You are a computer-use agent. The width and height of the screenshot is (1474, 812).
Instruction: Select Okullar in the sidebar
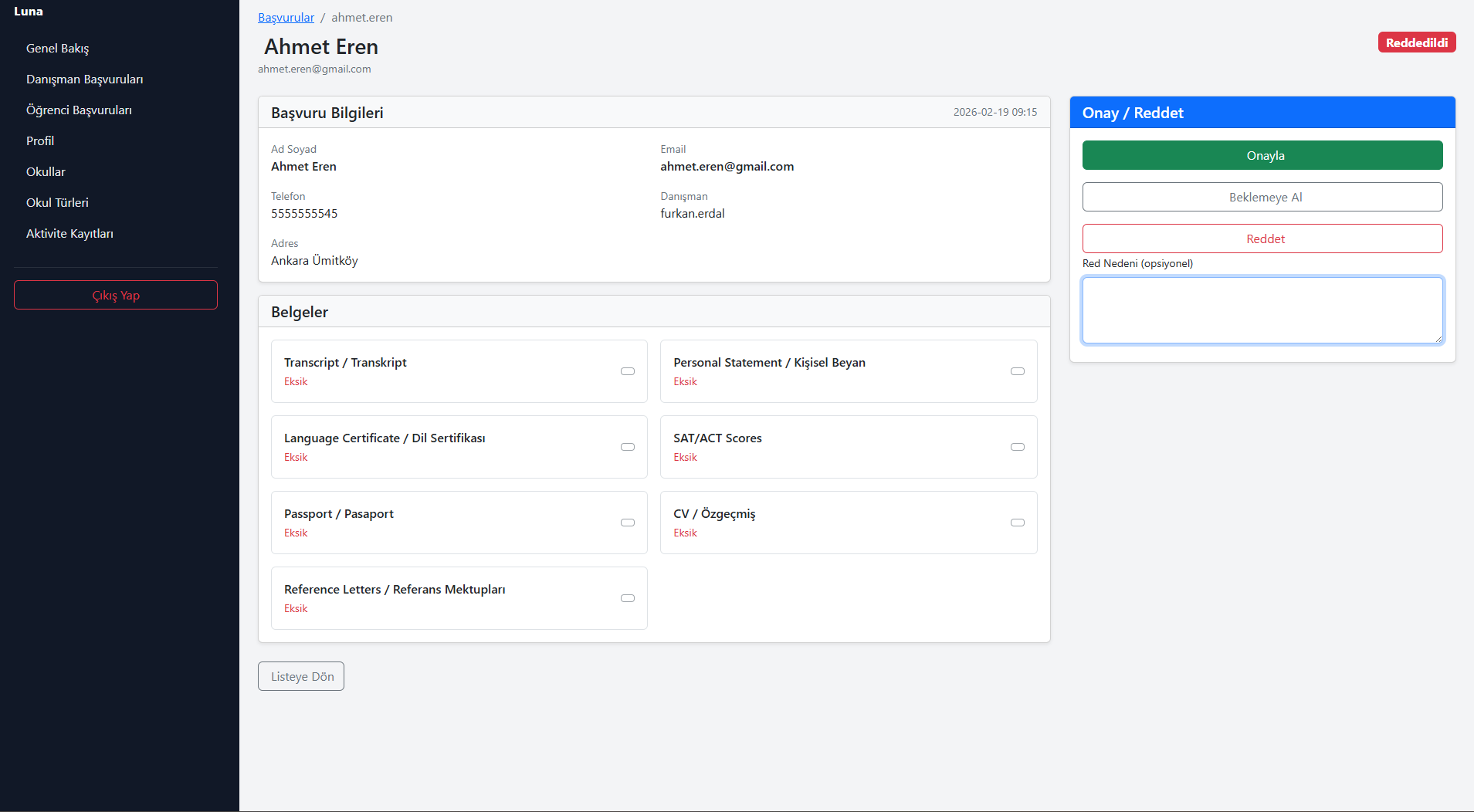click(46, 171)
